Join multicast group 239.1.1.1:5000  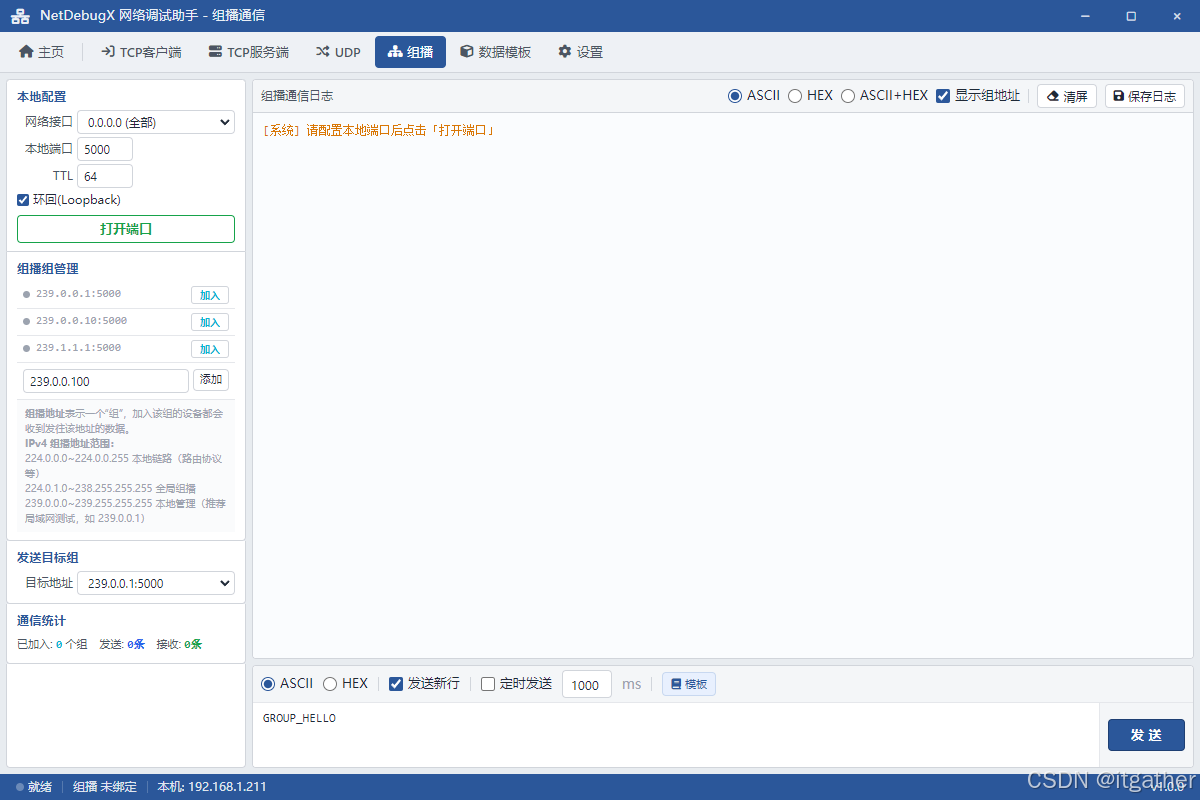point(210,349)
